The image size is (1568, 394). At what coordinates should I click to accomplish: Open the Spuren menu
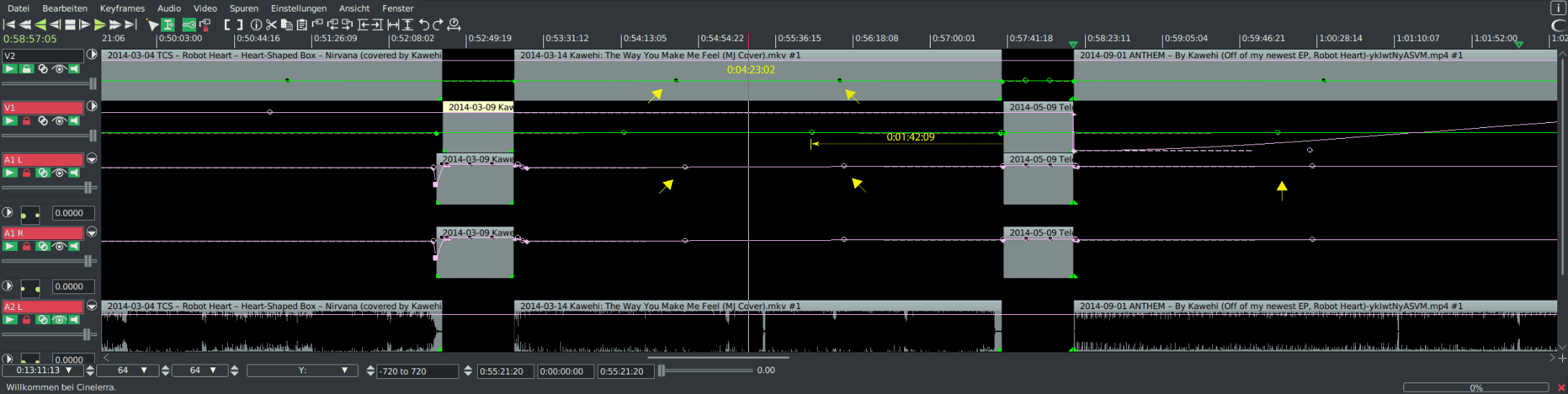pos(244,8)
